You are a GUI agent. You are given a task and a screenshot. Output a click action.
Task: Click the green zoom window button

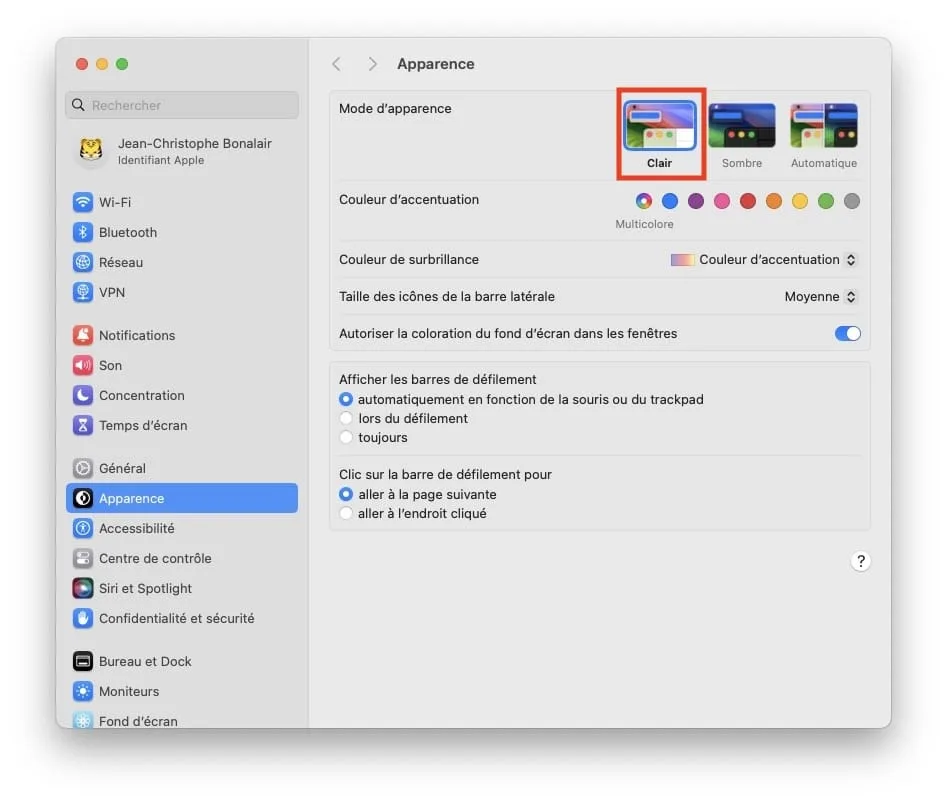click(122, 64)
